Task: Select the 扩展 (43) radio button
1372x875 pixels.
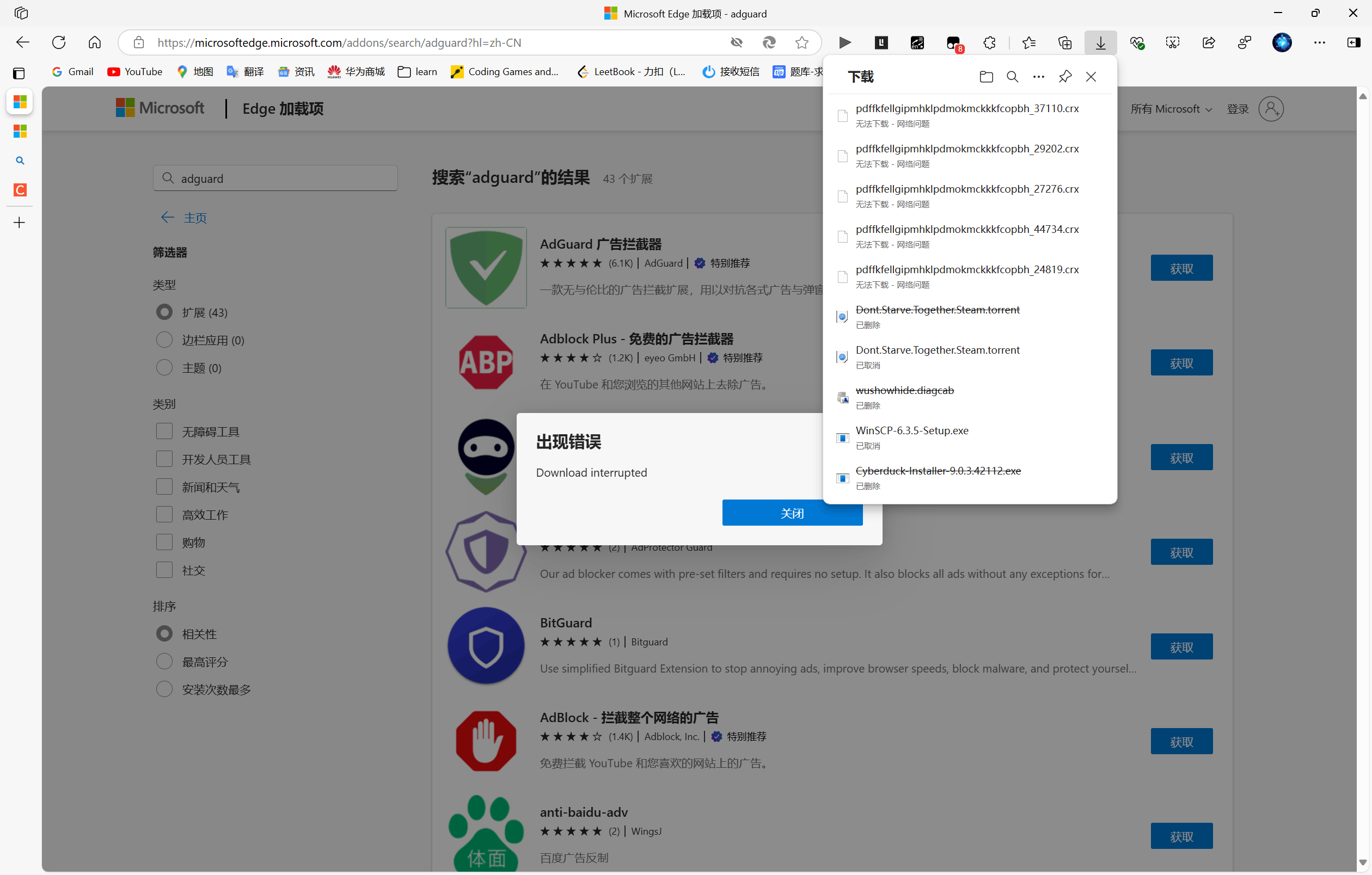Action: click(164, 312)
